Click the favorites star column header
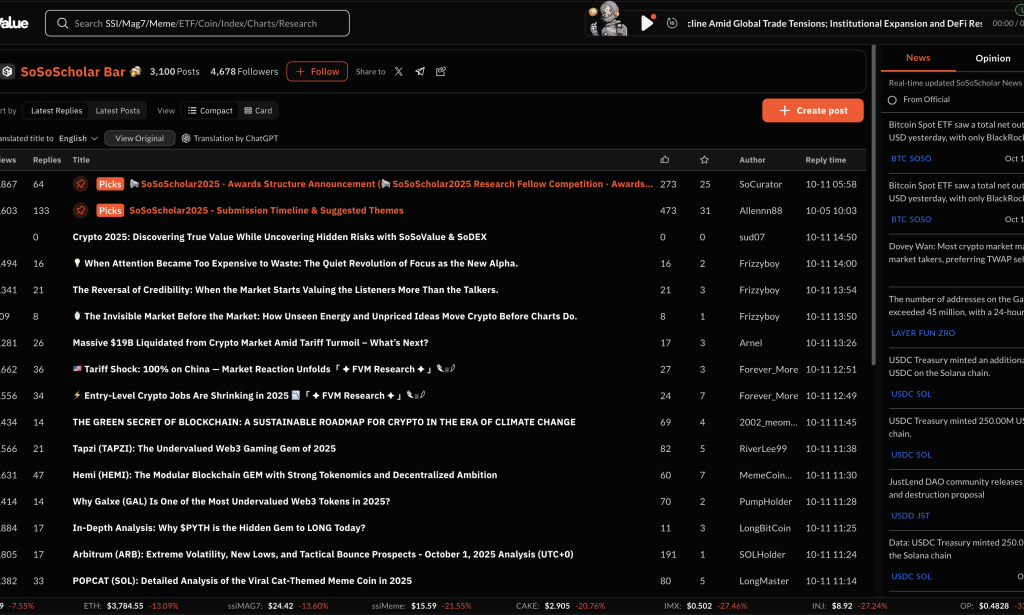The width and height of the screenshot is (1024, 615). (704, 160)
